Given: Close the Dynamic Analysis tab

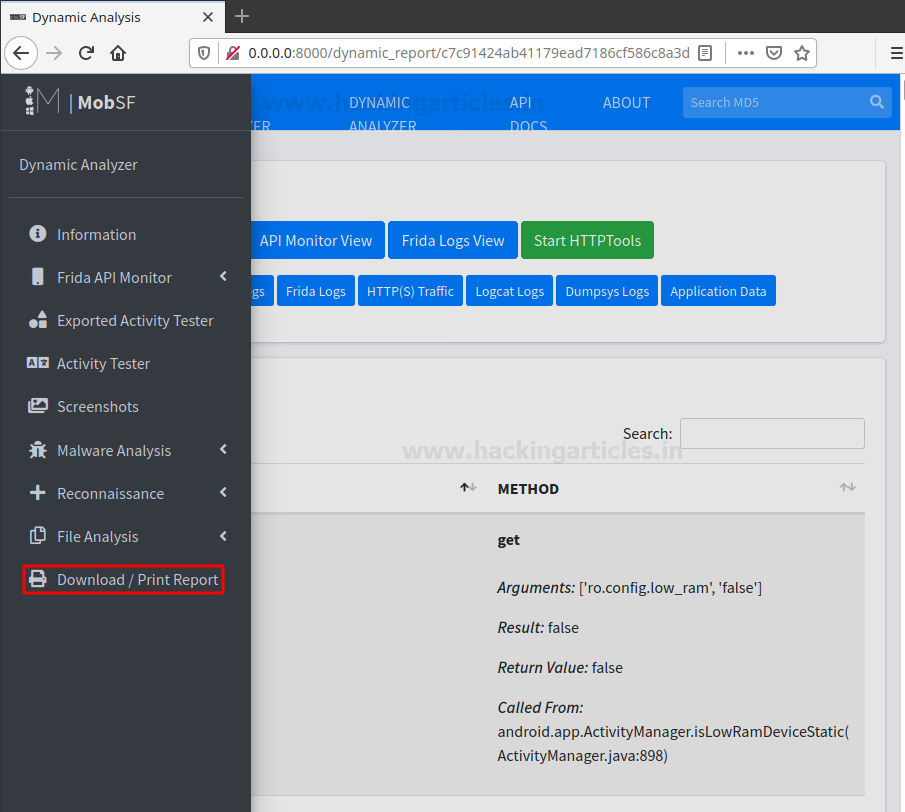Looking at the screenshot, I should click(x=208, y=17).
